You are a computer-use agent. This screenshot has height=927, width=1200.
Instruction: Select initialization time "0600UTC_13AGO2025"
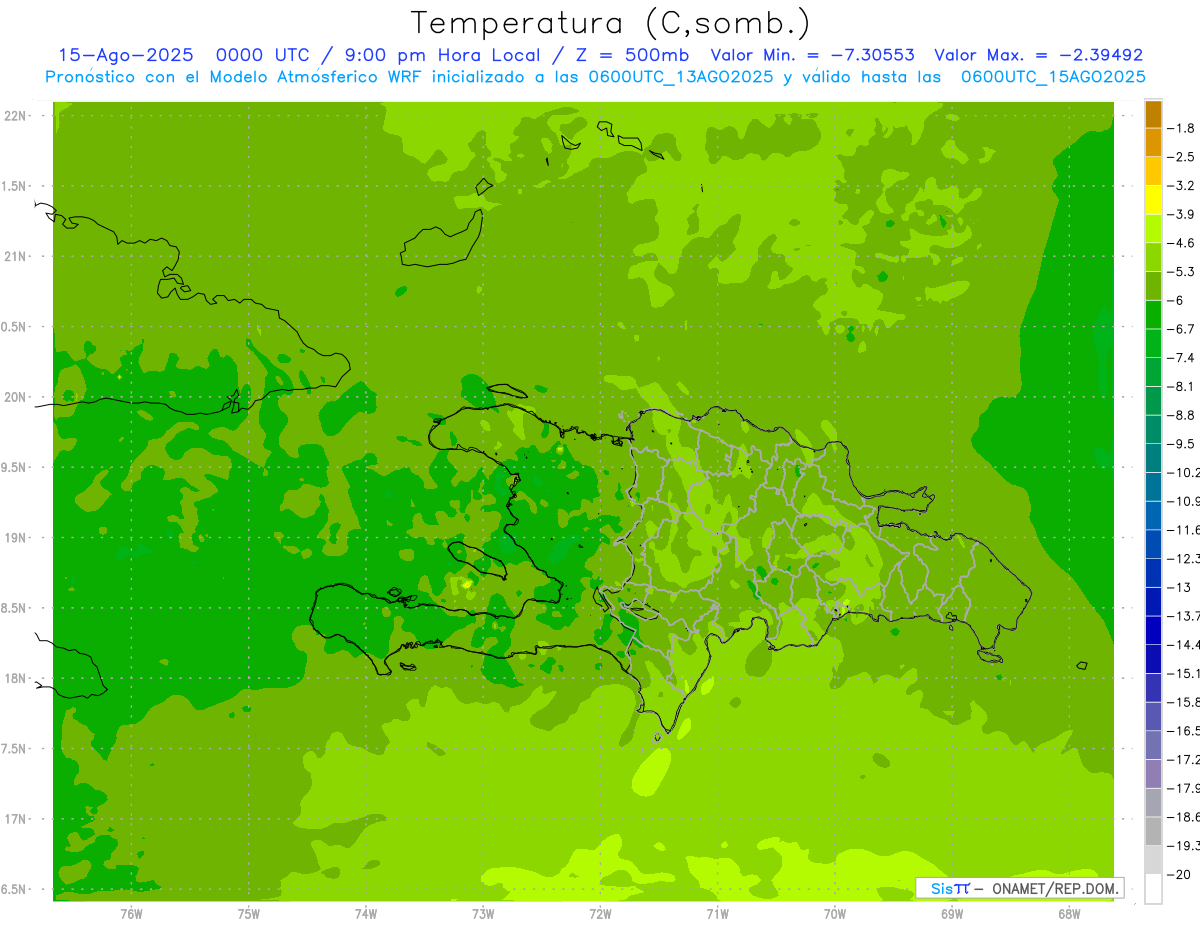click(683, 77)
